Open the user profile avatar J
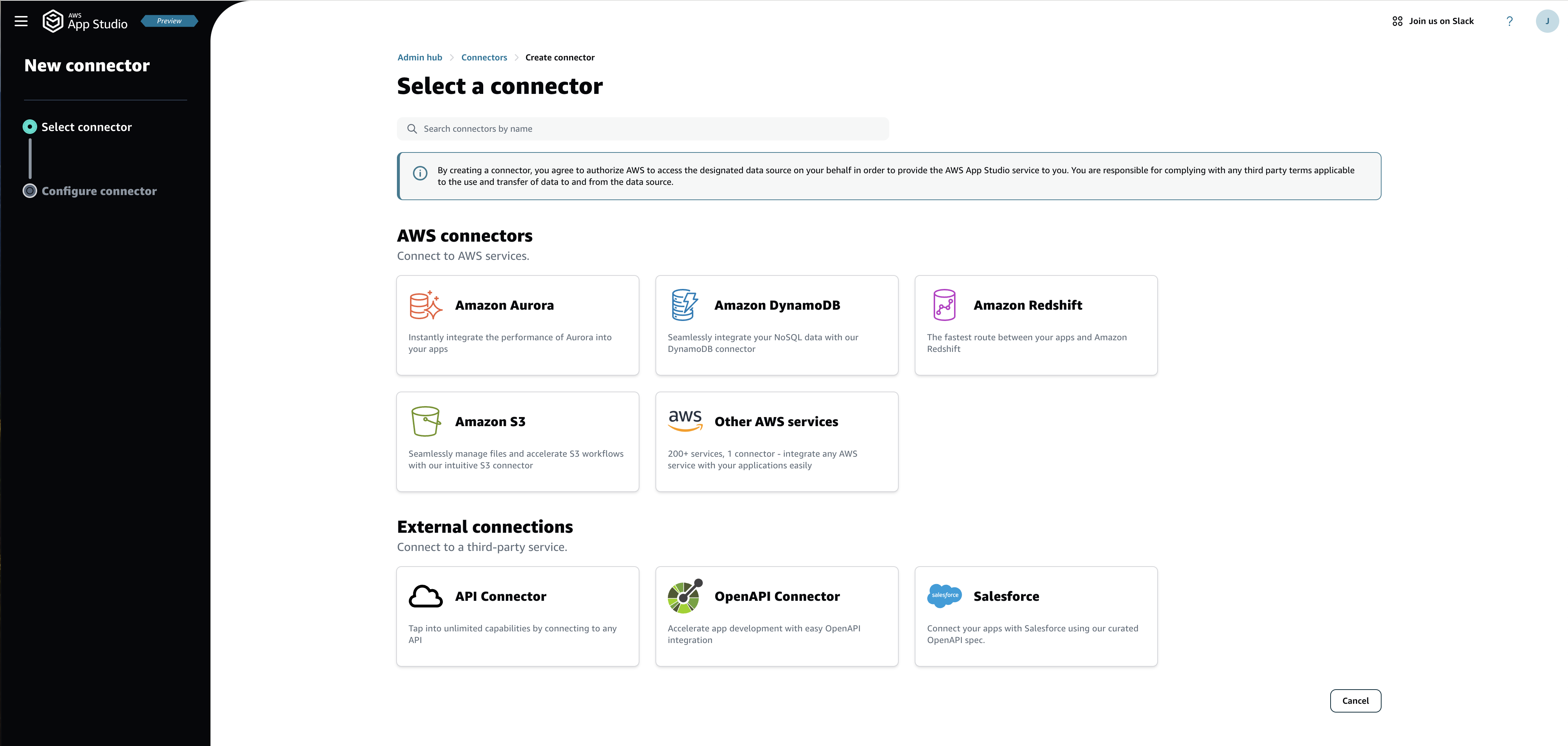This screenshot has width=1568, height=746. 1547,21
